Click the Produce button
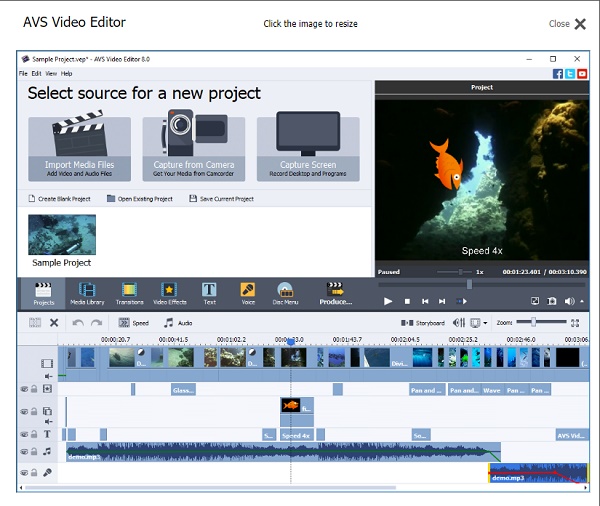The width and height of the screenshot is (600, 506). [336, 294]
